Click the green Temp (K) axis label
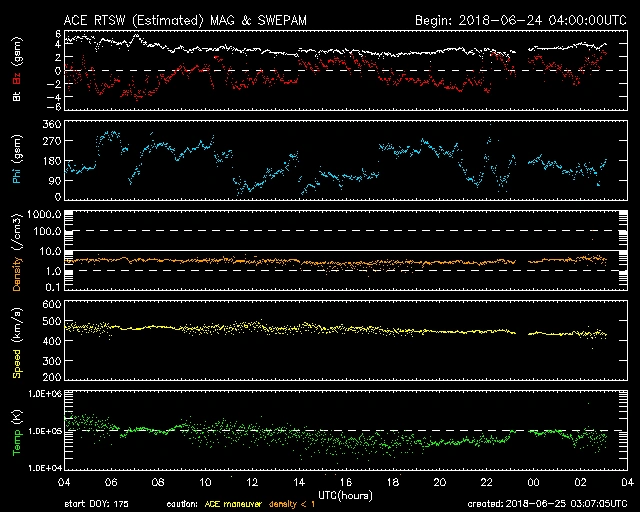This screenshot has width=640, height=512. click(x=17, y=430)
